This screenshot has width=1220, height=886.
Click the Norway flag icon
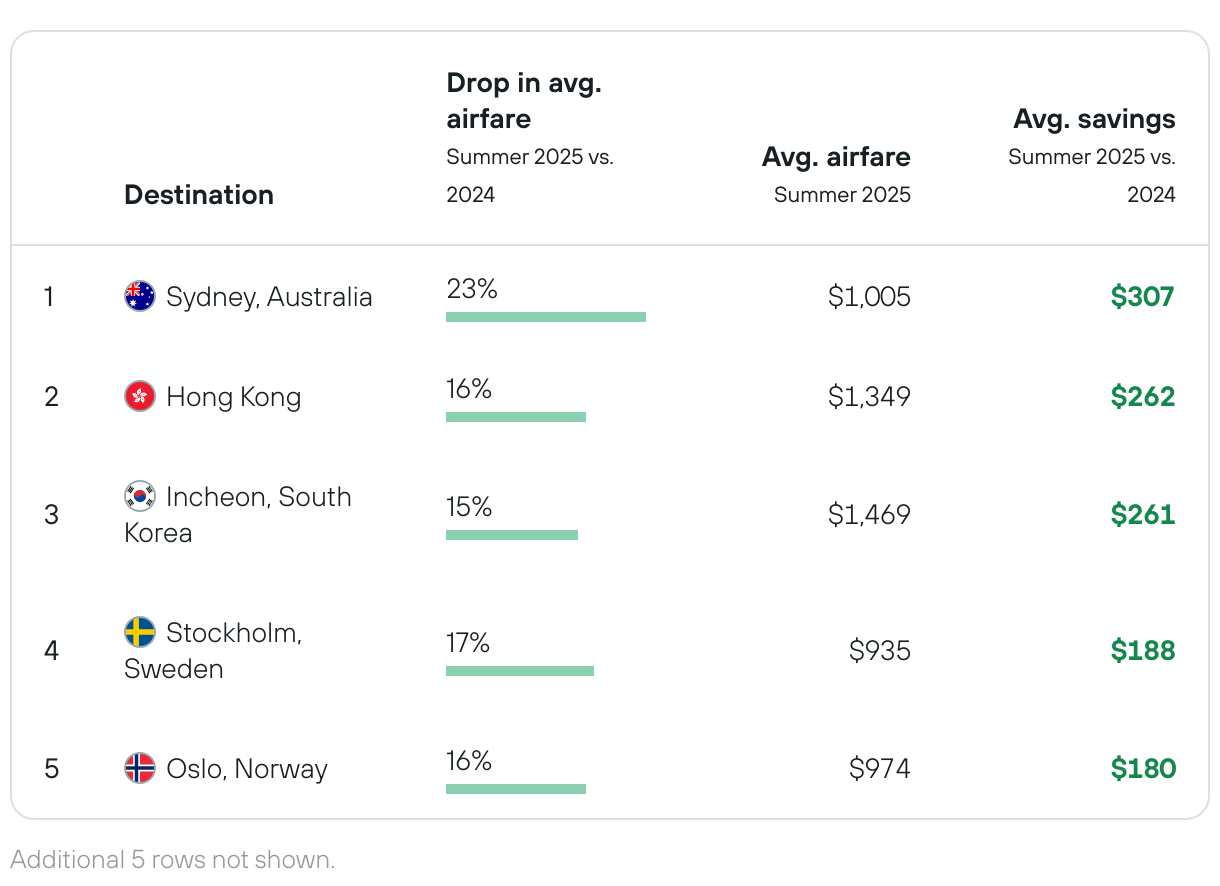pyautogui.click(x=140, y=768)
